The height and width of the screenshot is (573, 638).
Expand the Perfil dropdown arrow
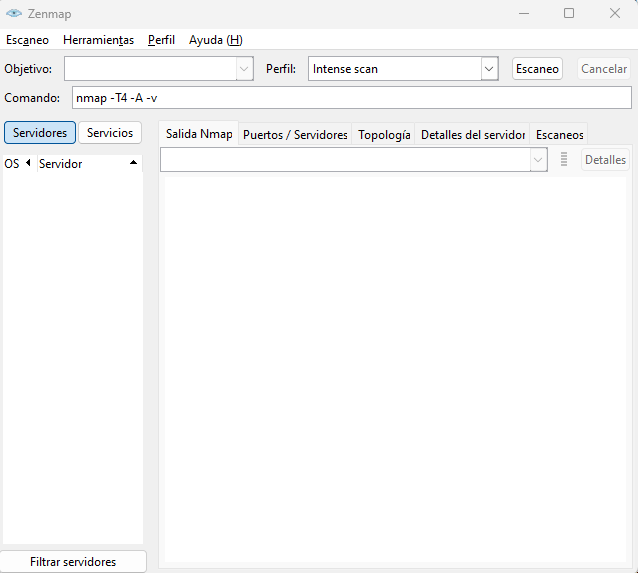click(489, 69)
